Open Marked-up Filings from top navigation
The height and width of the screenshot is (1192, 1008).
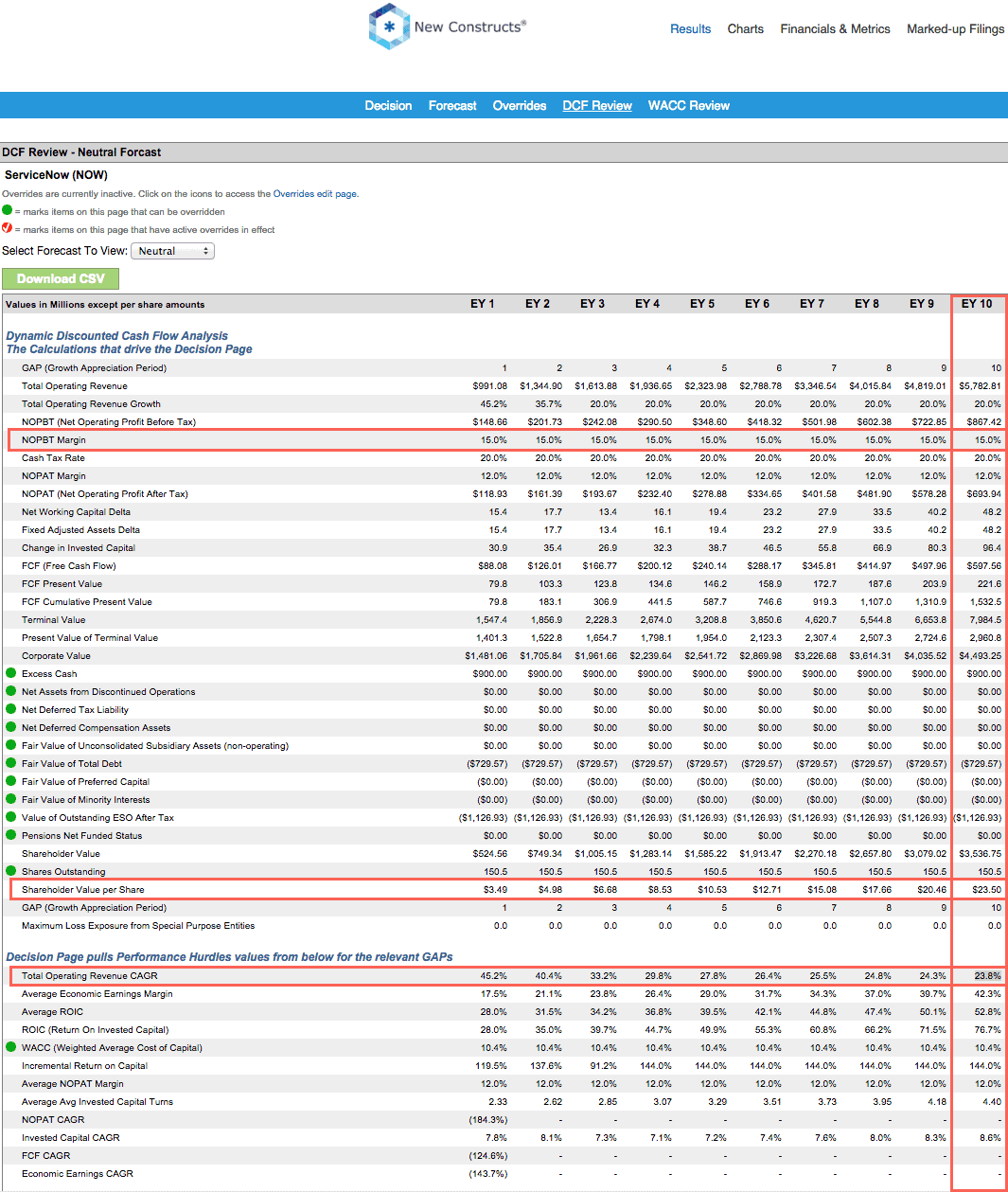pos(953,28)
